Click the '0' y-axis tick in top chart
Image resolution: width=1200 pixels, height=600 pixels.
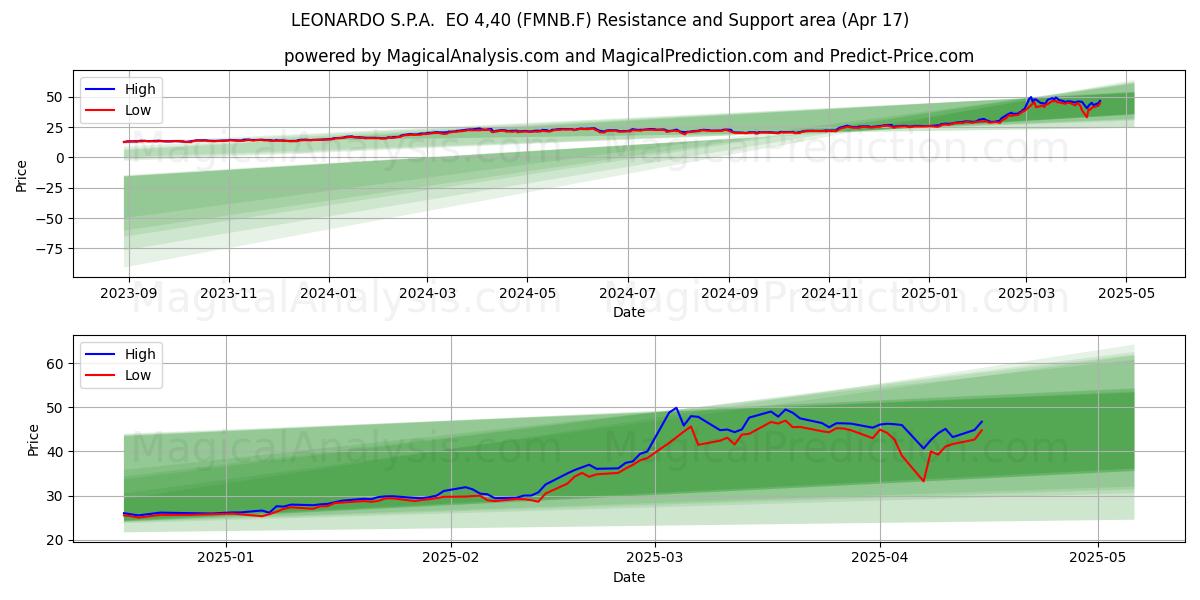[60, 158]
